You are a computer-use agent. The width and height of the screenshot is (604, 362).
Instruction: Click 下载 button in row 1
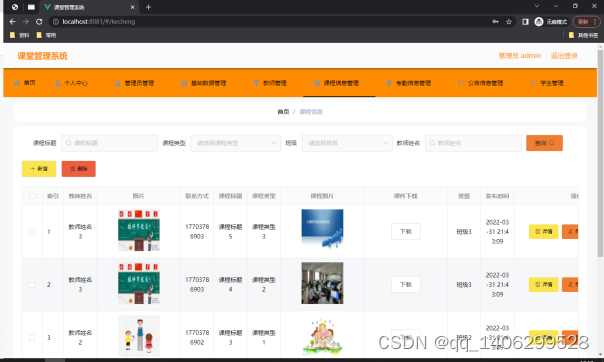(x=406, y=231)
